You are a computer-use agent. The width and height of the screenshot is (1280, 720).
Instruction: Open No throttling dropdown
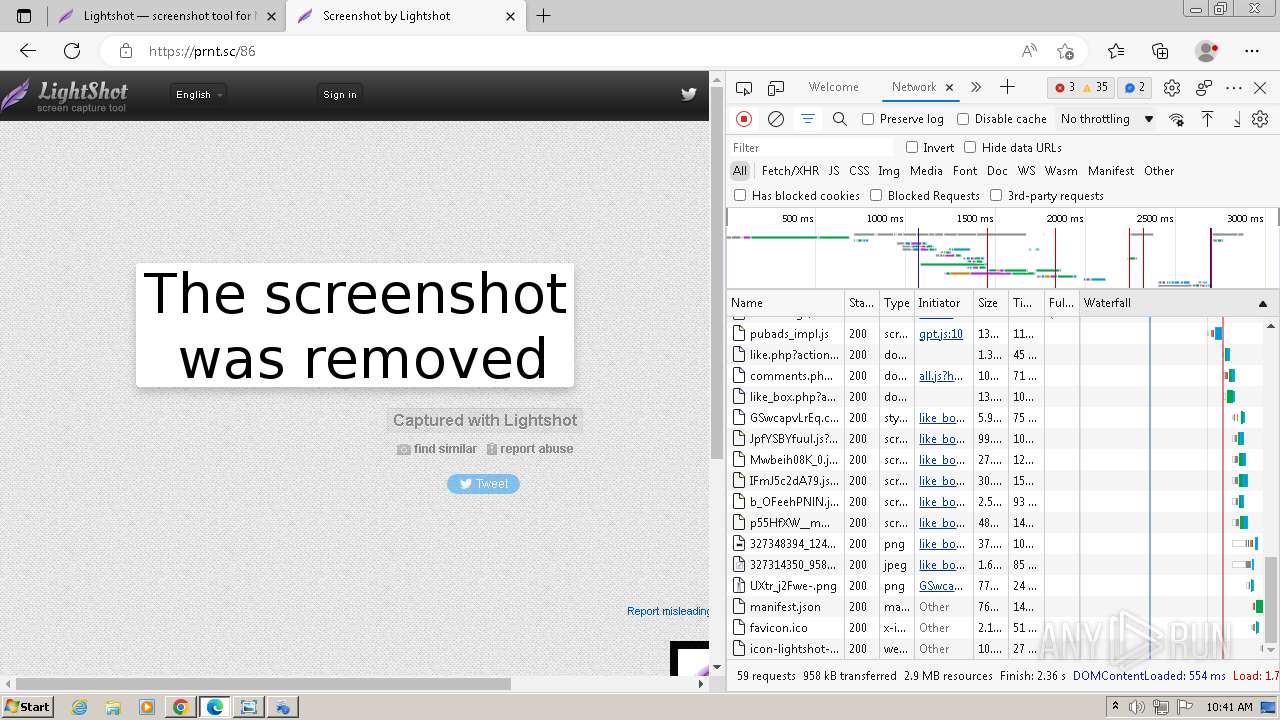pos(1107,119)
